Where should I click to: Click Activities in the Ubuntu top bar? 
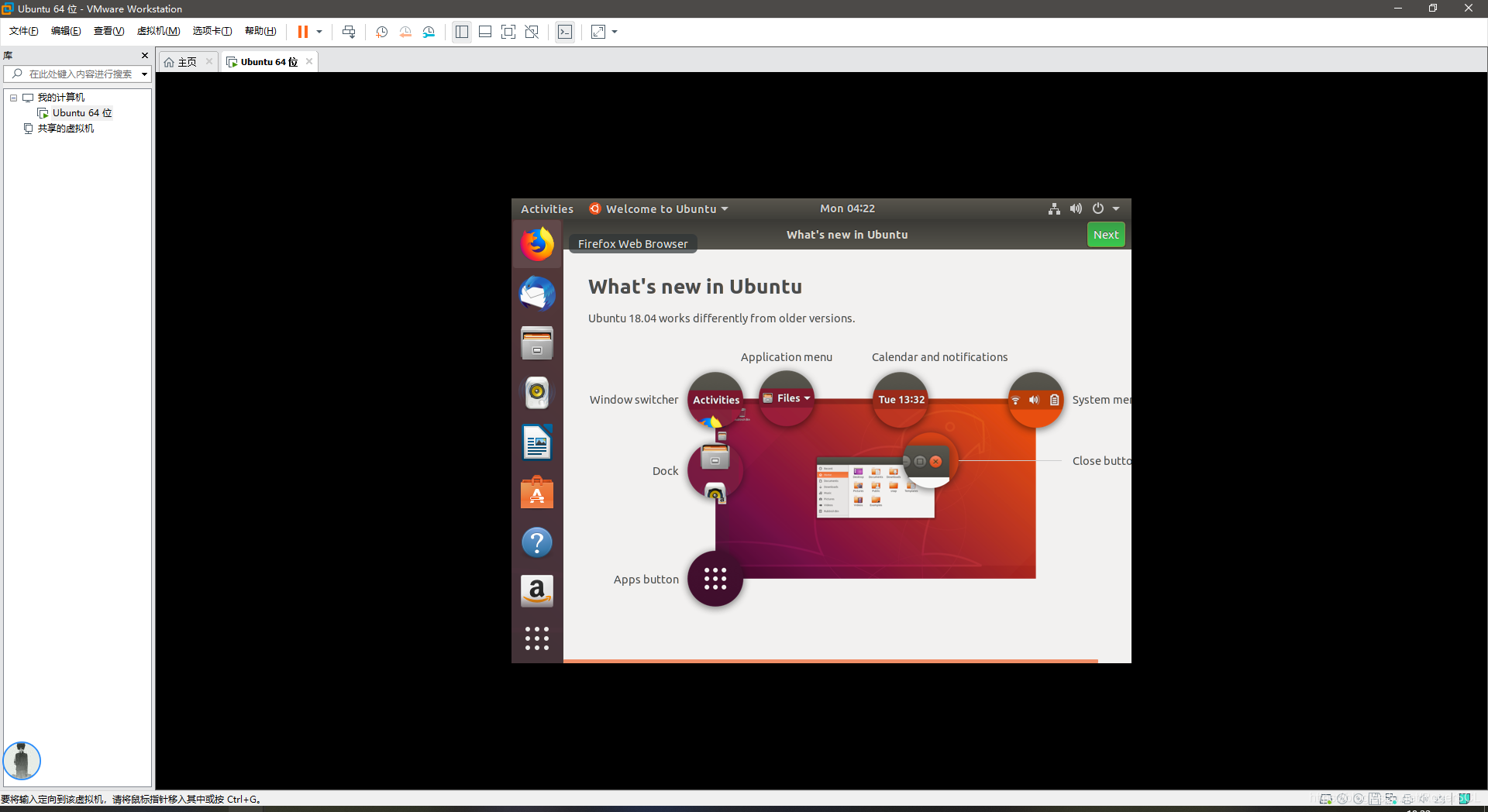click(x=547, y=209)
